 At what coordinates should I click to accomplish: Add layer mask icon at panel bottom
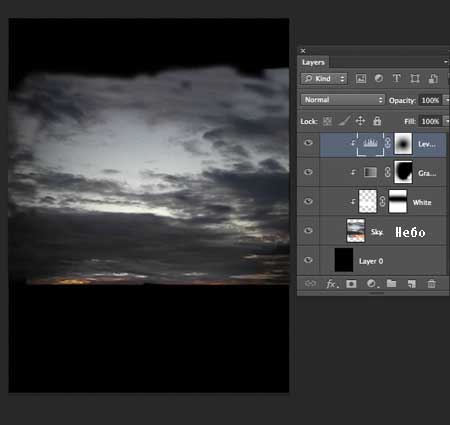pyautogui.click(x=351, y=284)
